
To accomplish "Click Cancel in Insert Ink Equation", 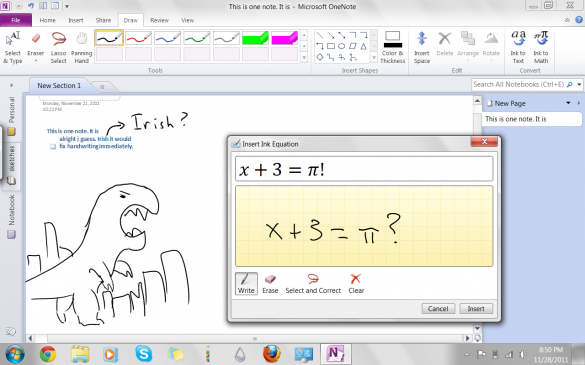I will 438,309.
